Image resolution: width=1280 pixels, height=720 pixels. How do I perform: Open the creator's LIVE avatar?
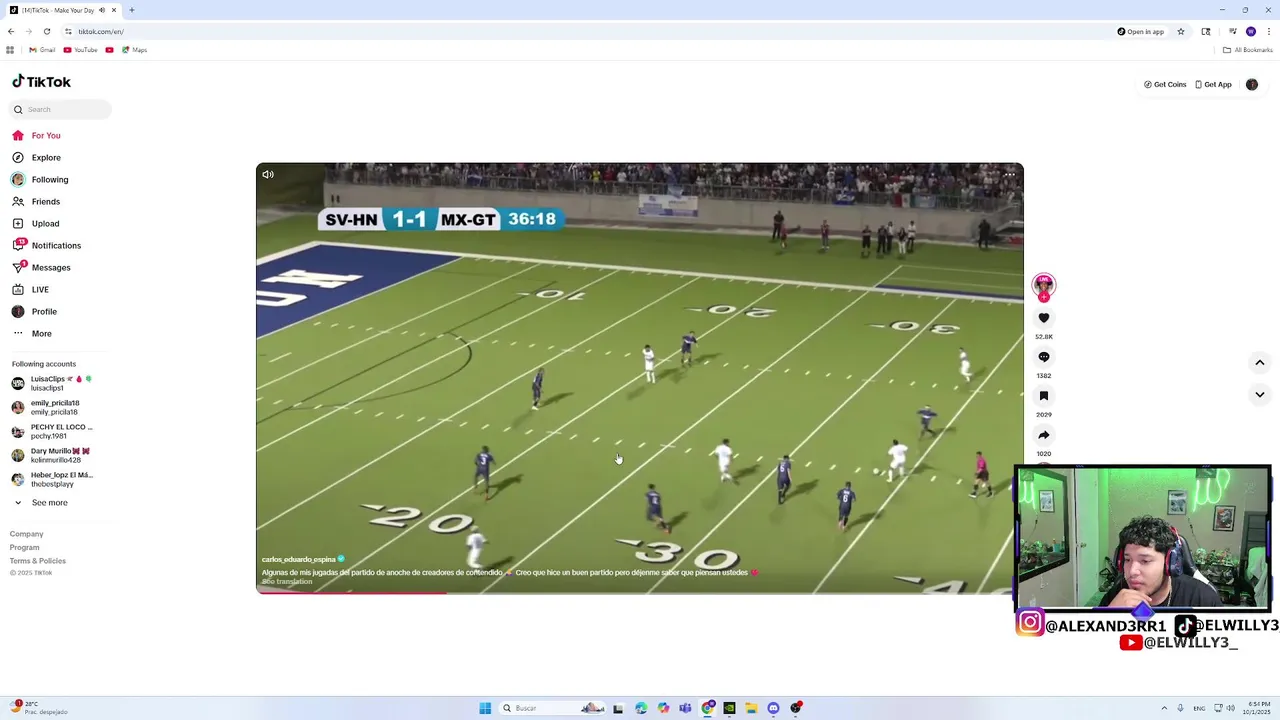(1044, 286)
